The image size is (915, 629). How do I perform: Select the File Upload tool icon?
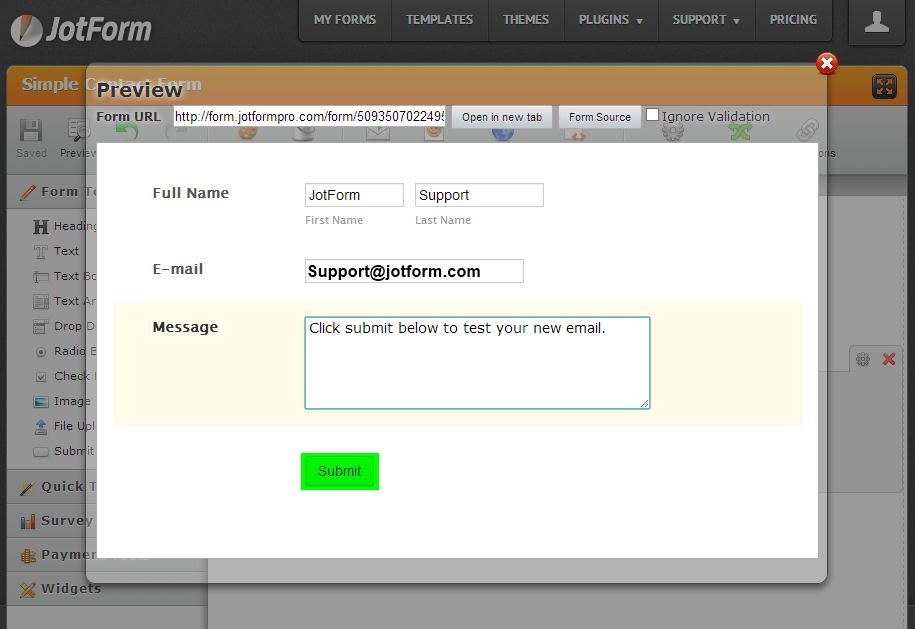point(41,427)
